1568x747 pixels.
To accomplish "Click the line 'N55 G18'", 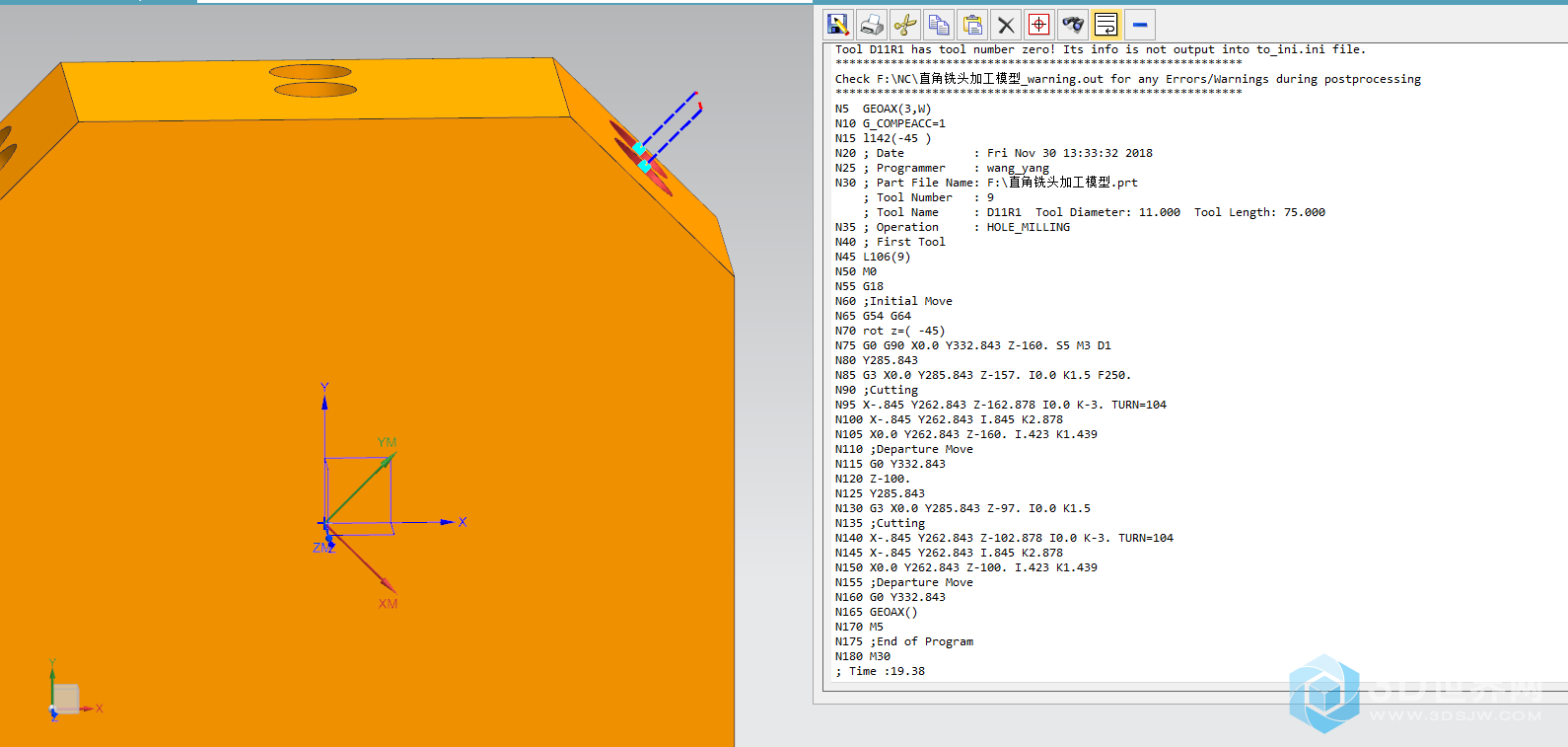I will 859,286.
